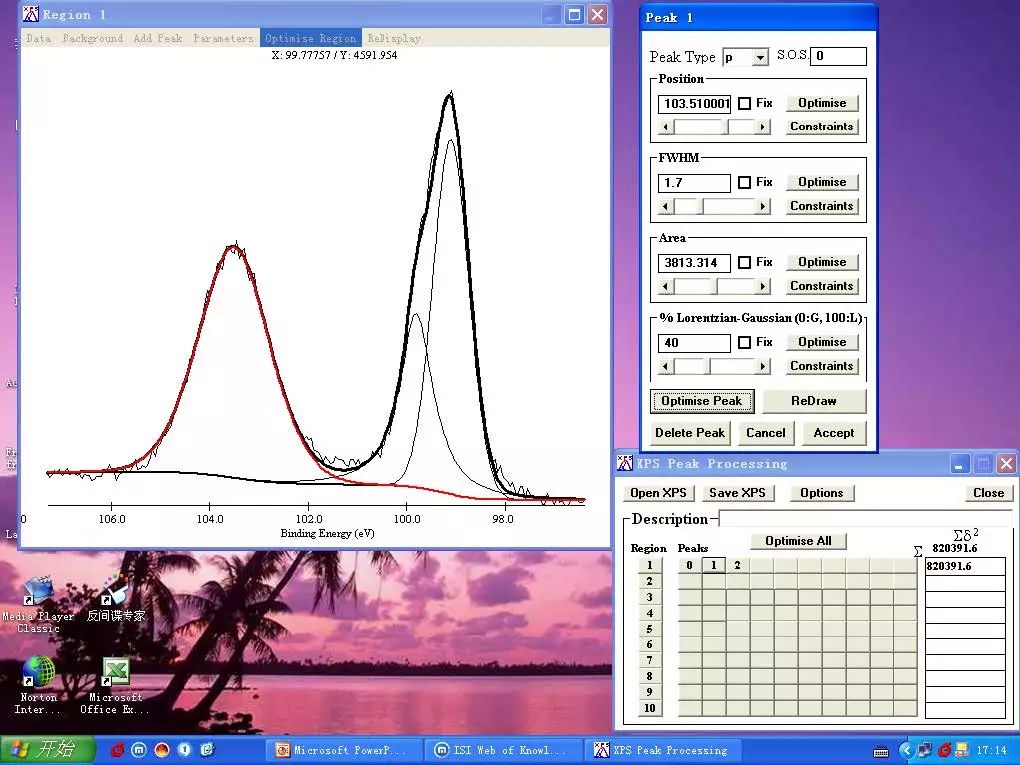Open Media Player Classic desktop shortcut
Screen dimensions: 1020x765
coord(38,603)
